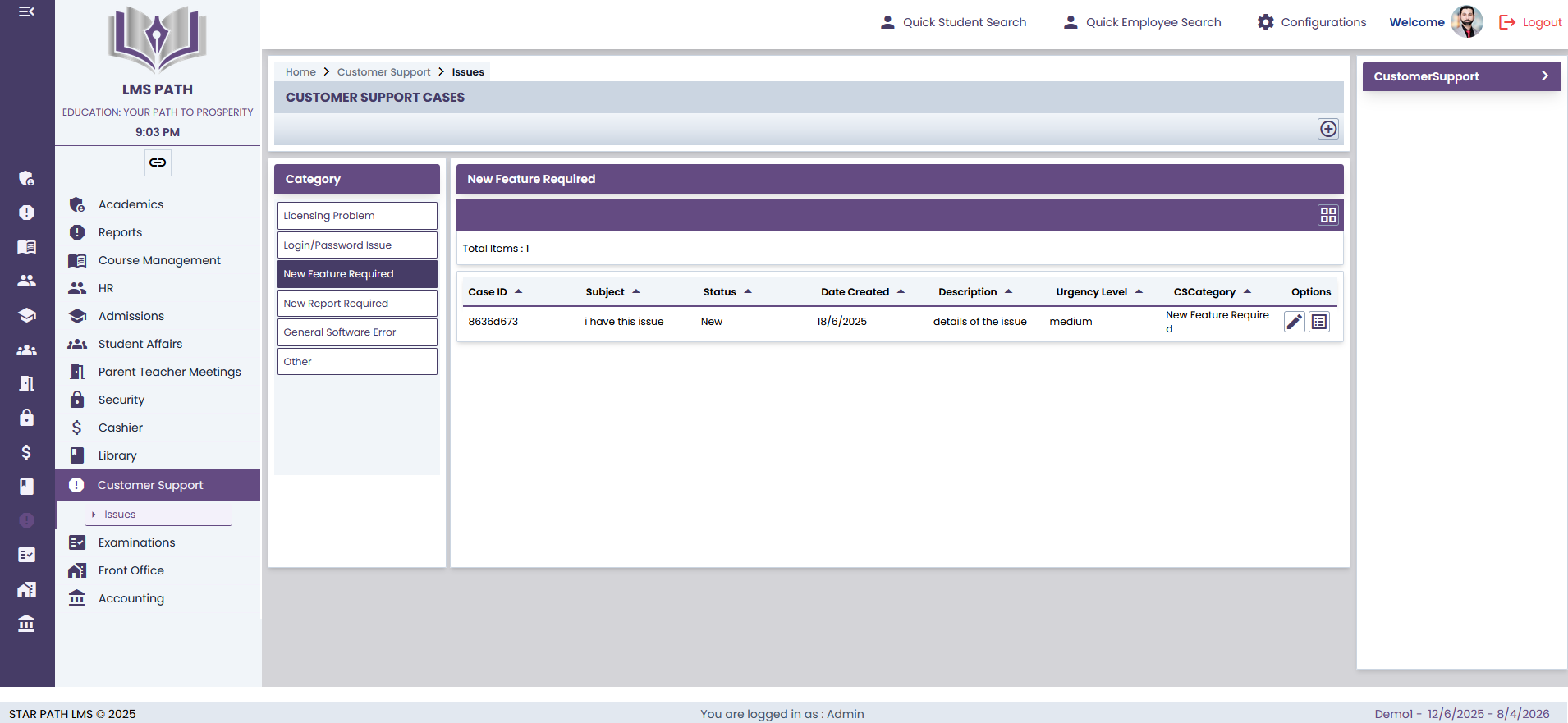View case 8636d673 details list icon
This screenshot has height=723, width=1568.
coord(1319,322)
